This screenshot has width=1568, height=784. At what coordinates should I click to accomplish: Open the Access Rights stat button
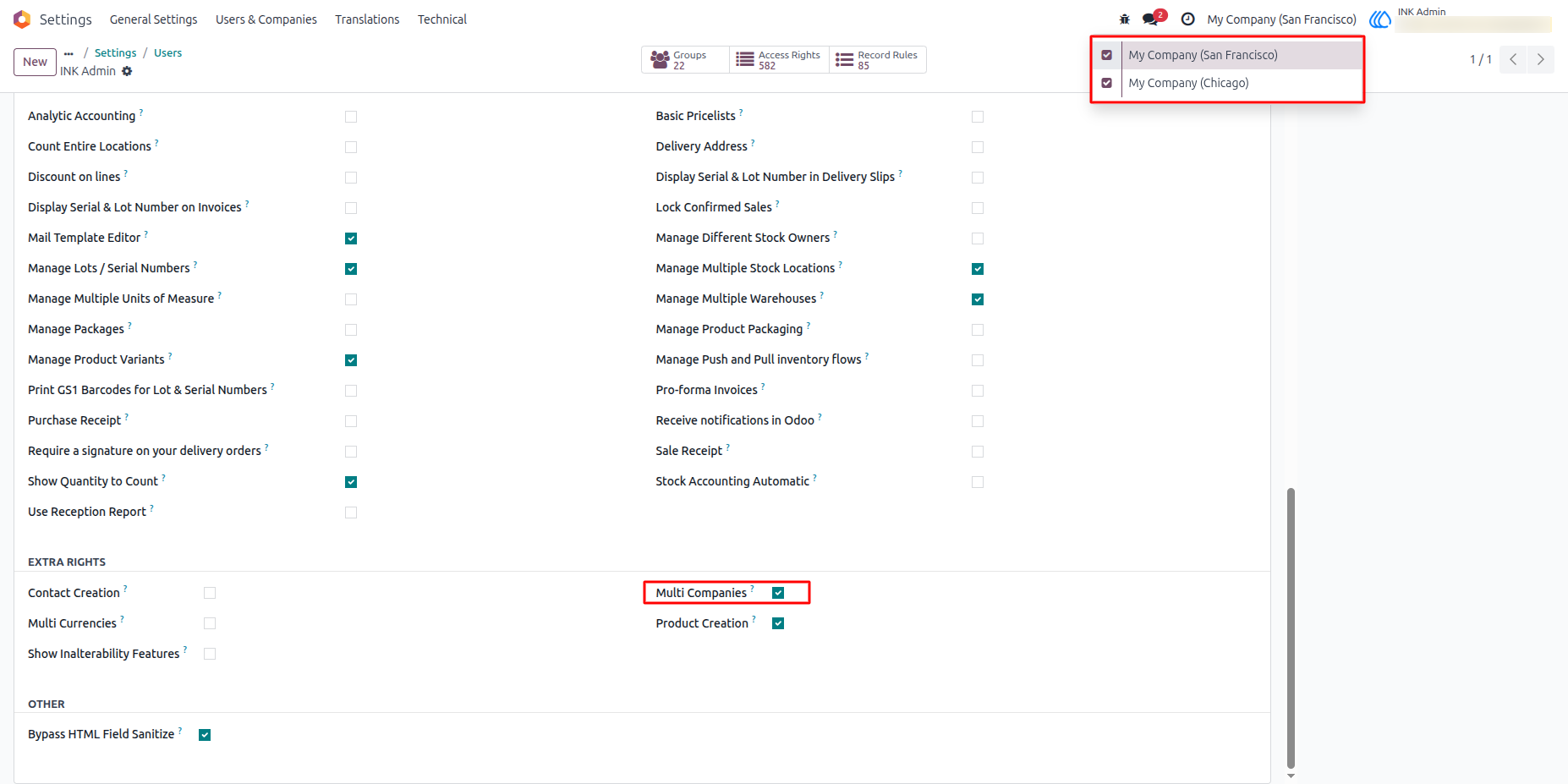click(779, 60)
